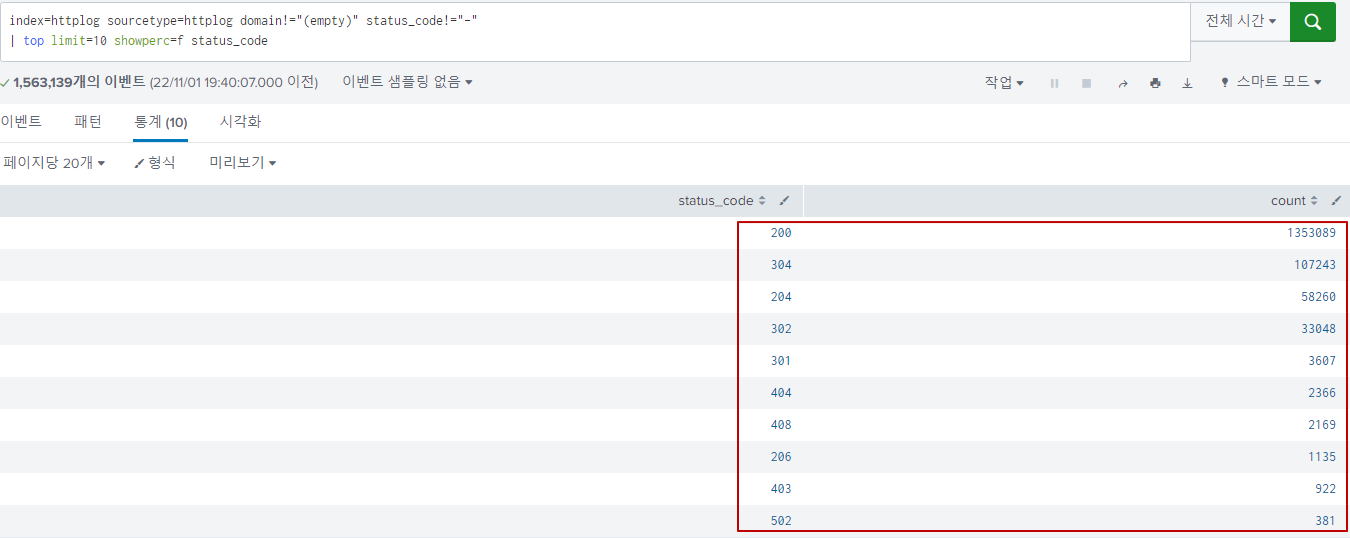Screen dimensions: 1350x538
Task: Click count value 58260
Action: tap(1318, 297)
